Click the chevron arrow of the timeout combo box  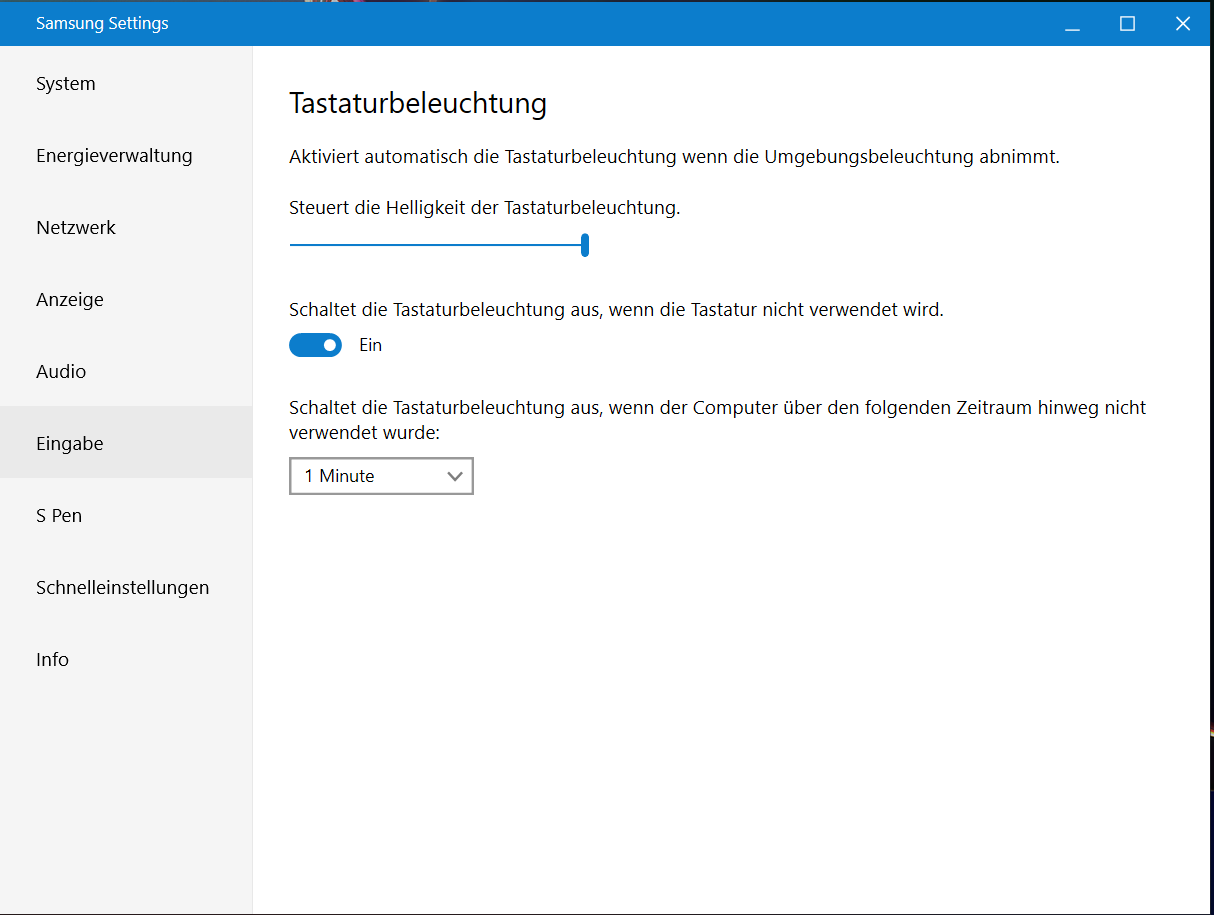pyautogui.click(x=455, y=476)
